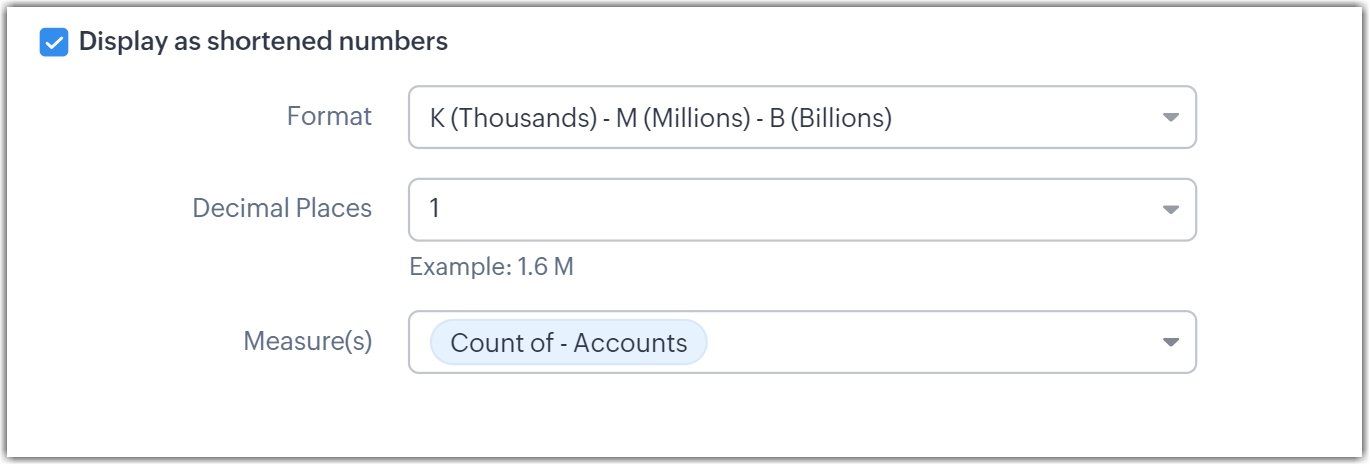The width and height of the screenshot is (1370, 465).
Task: Click the Measure(s) field label
Action: click(307, 341)
